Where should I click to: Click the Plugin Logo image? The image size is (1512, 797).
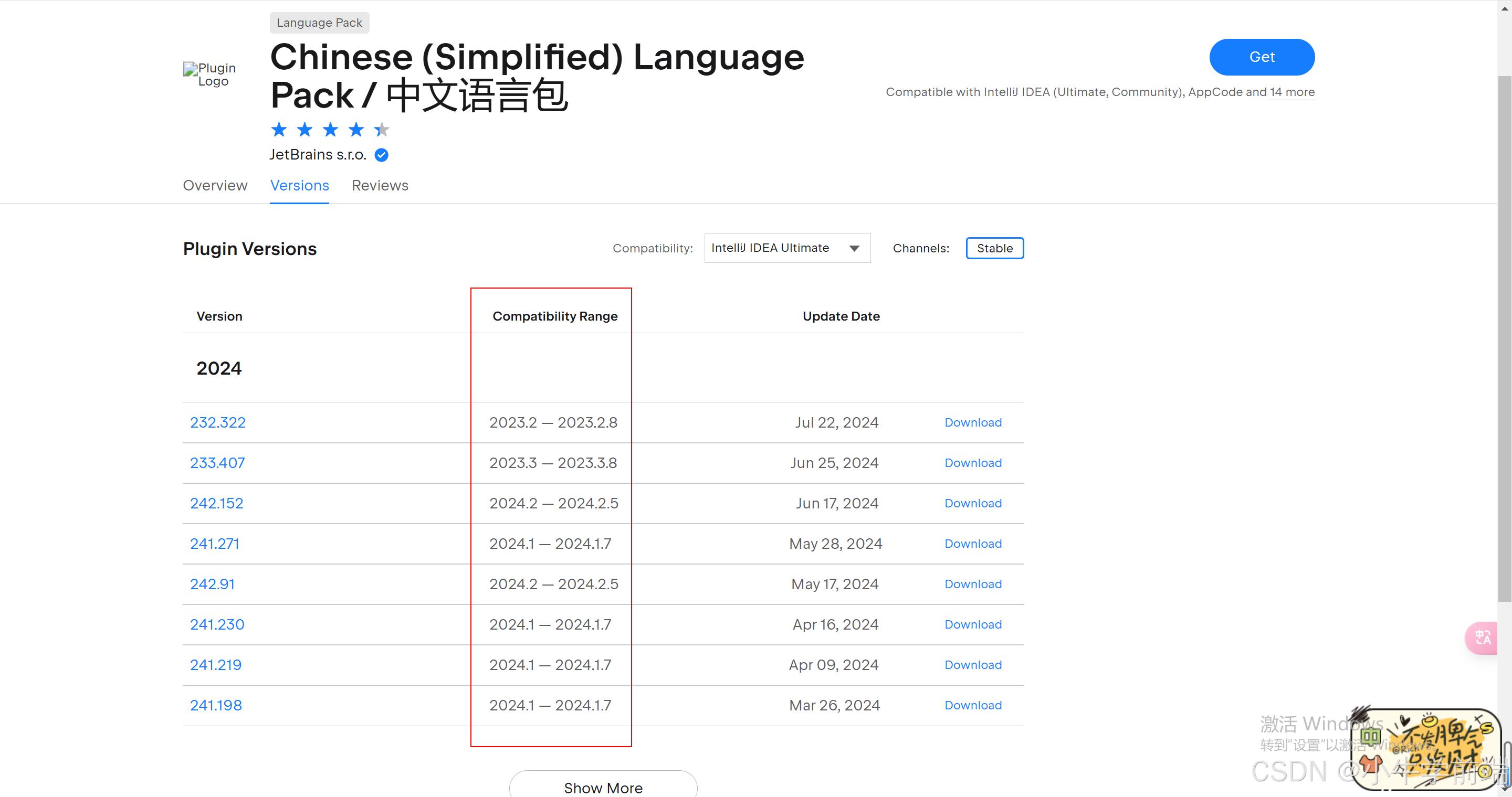click(x=209, y=75)
